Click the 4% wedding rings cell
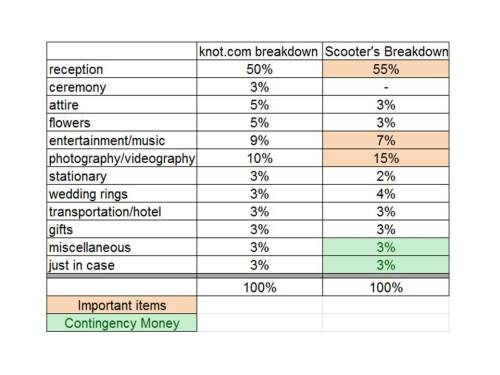Viewport: 500px width, 375px height. tap(386, 194)
